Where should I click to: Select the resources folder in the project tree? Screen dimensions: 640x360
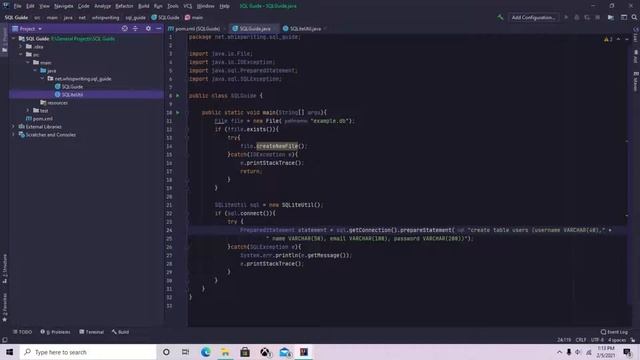[54, 102]
